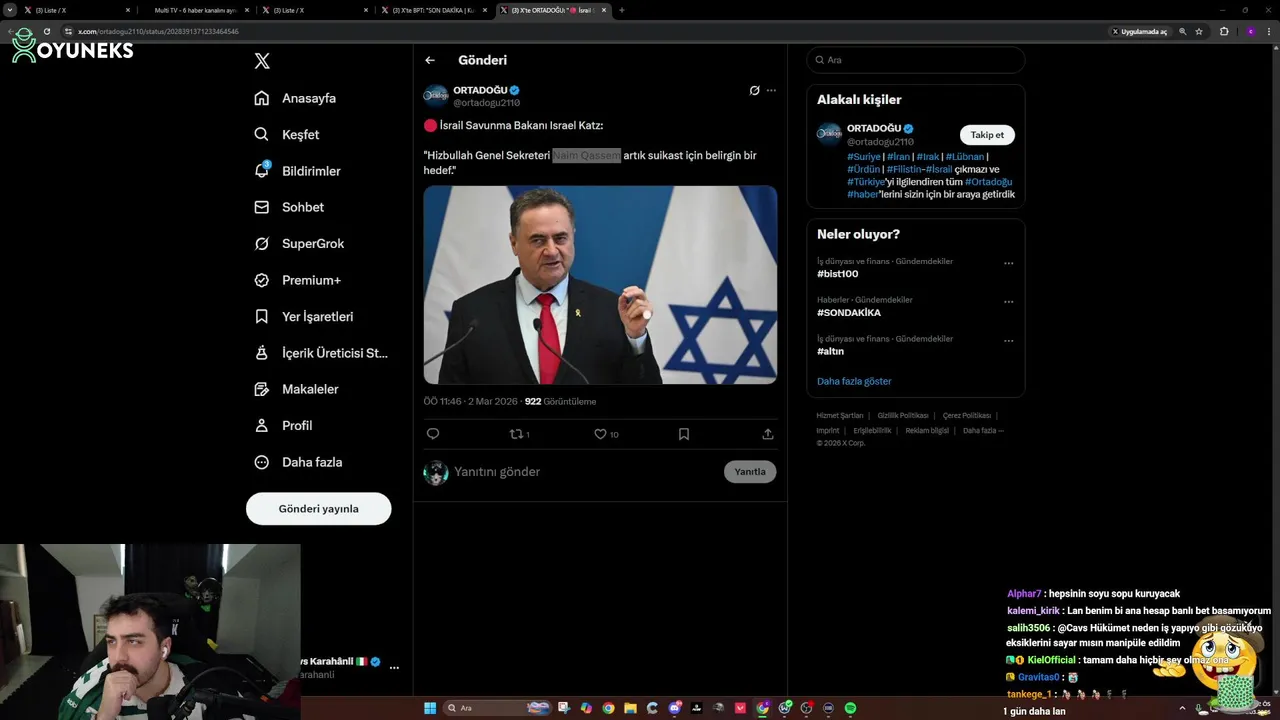Click the Ara search box
1280x720 pixels.
point(916,60)
